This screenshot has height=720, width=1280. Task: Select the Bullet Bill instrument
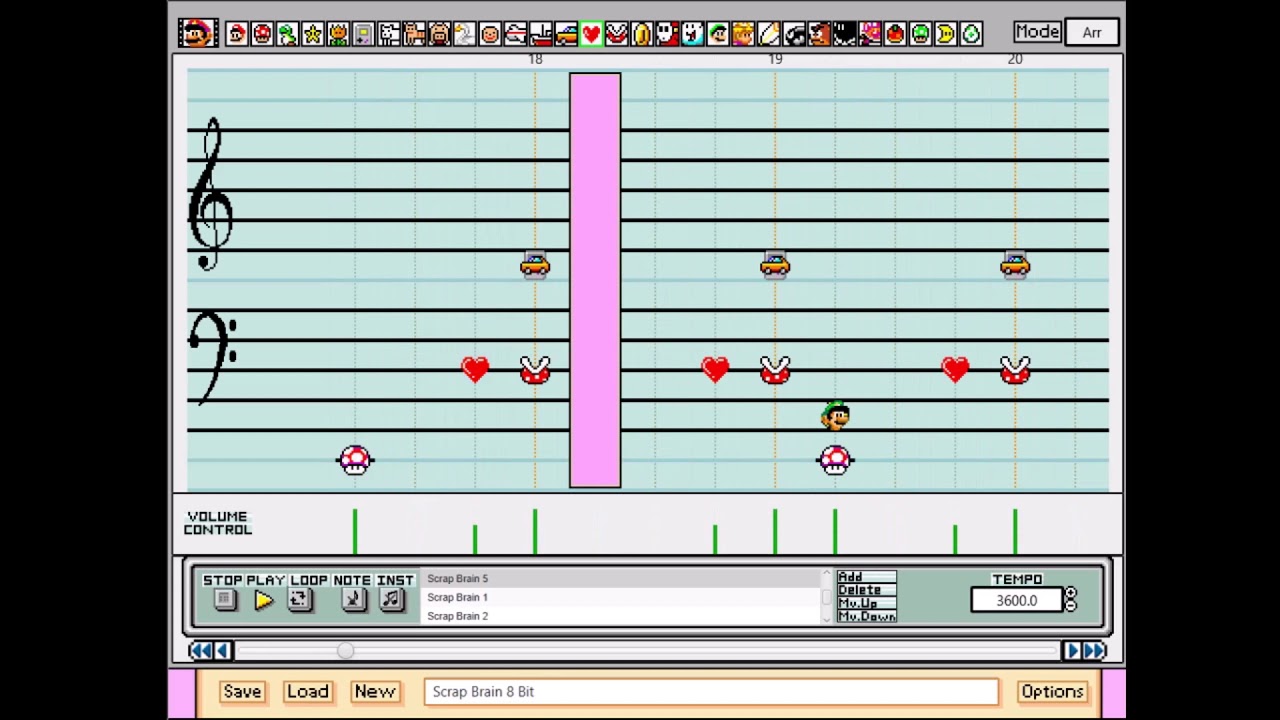[x=795, y=34]
